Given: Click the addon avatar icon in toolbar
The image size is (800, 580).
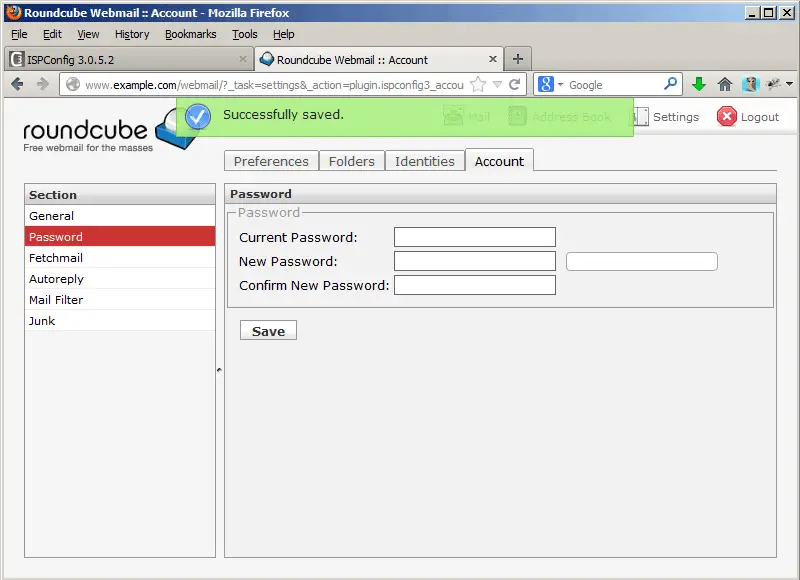Looking at the screenshot, I should pos(751,84).
